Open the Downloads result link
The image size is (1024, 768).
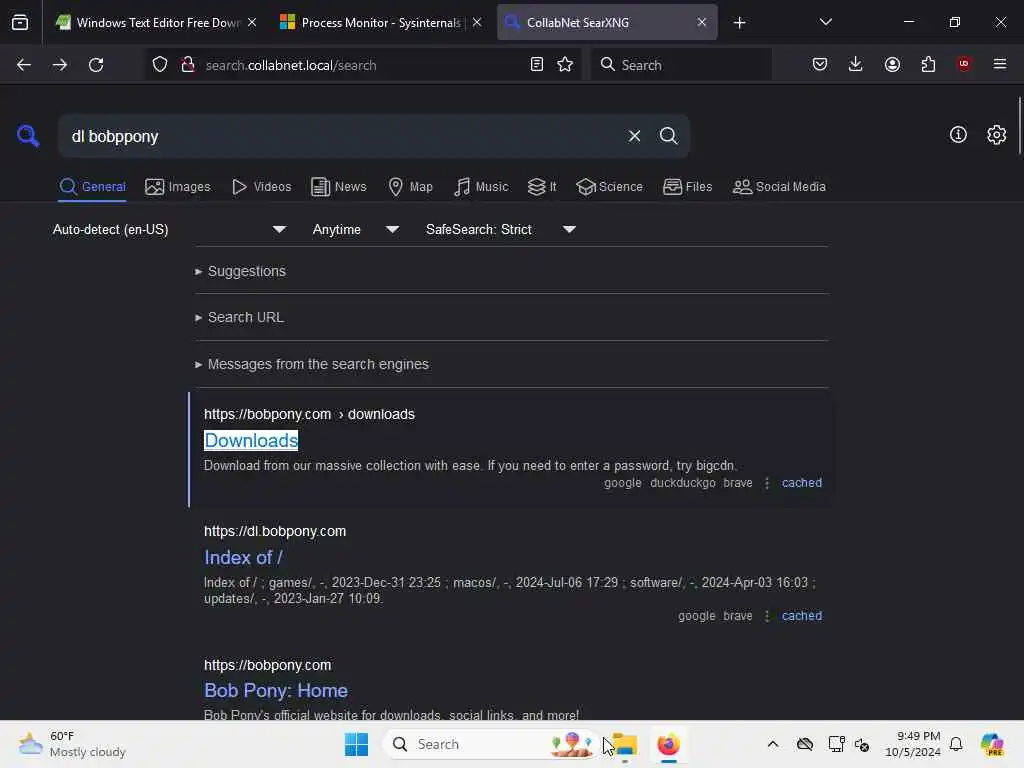251,440
